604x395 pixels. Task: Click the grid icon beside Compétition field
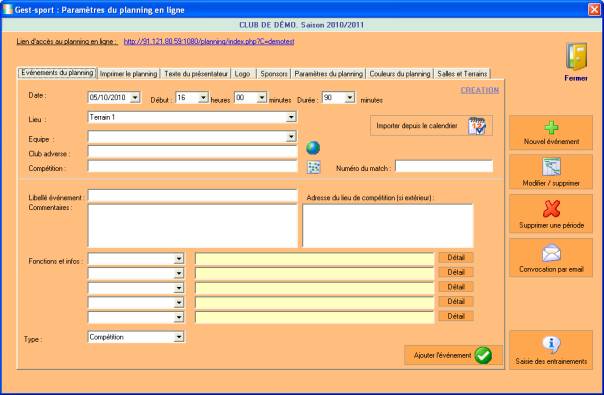[x=314, y=167]
